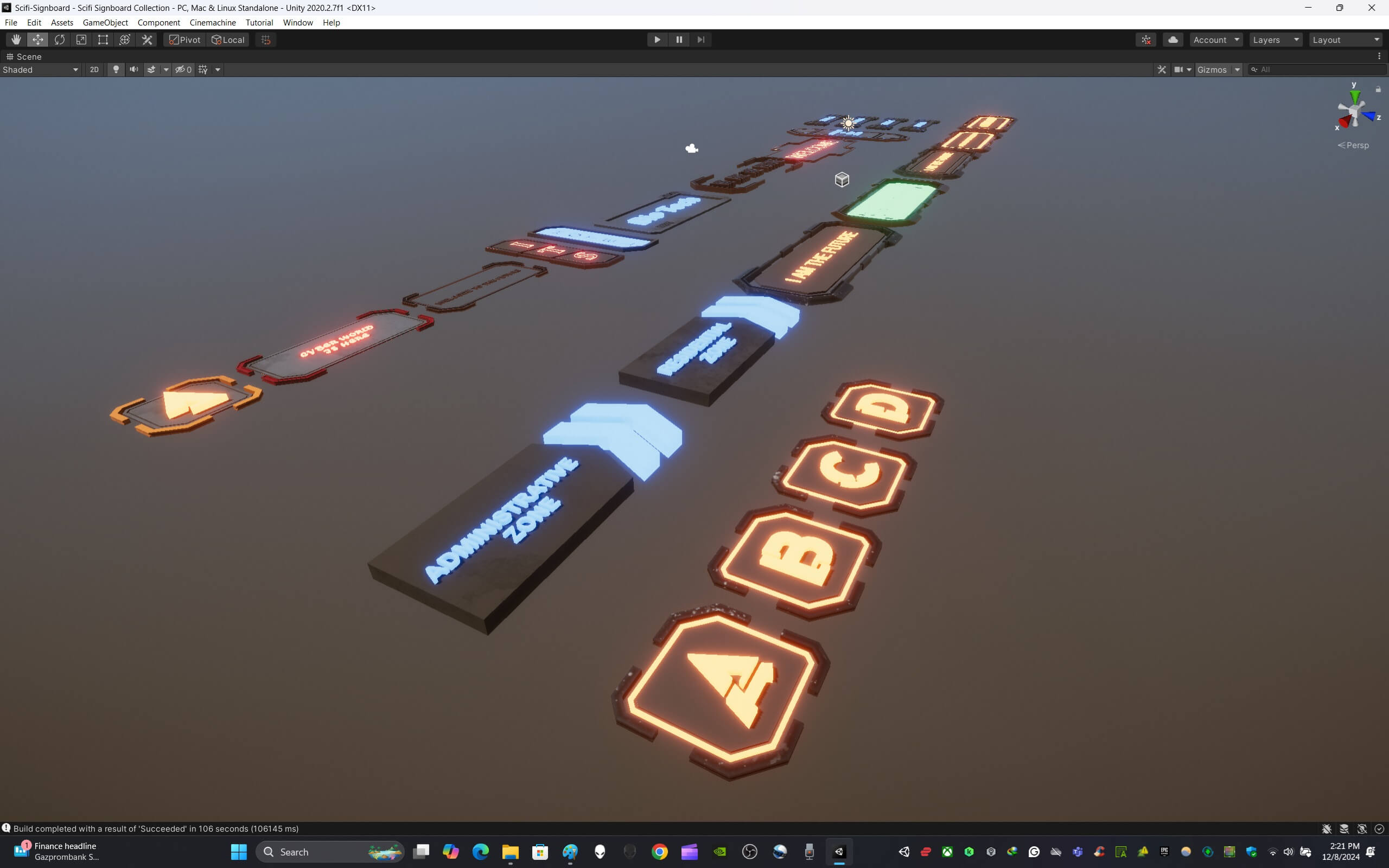This screenshot has width=1389, height=868.
Task: Switch Persp projection label
Action: click(1353, 145)
